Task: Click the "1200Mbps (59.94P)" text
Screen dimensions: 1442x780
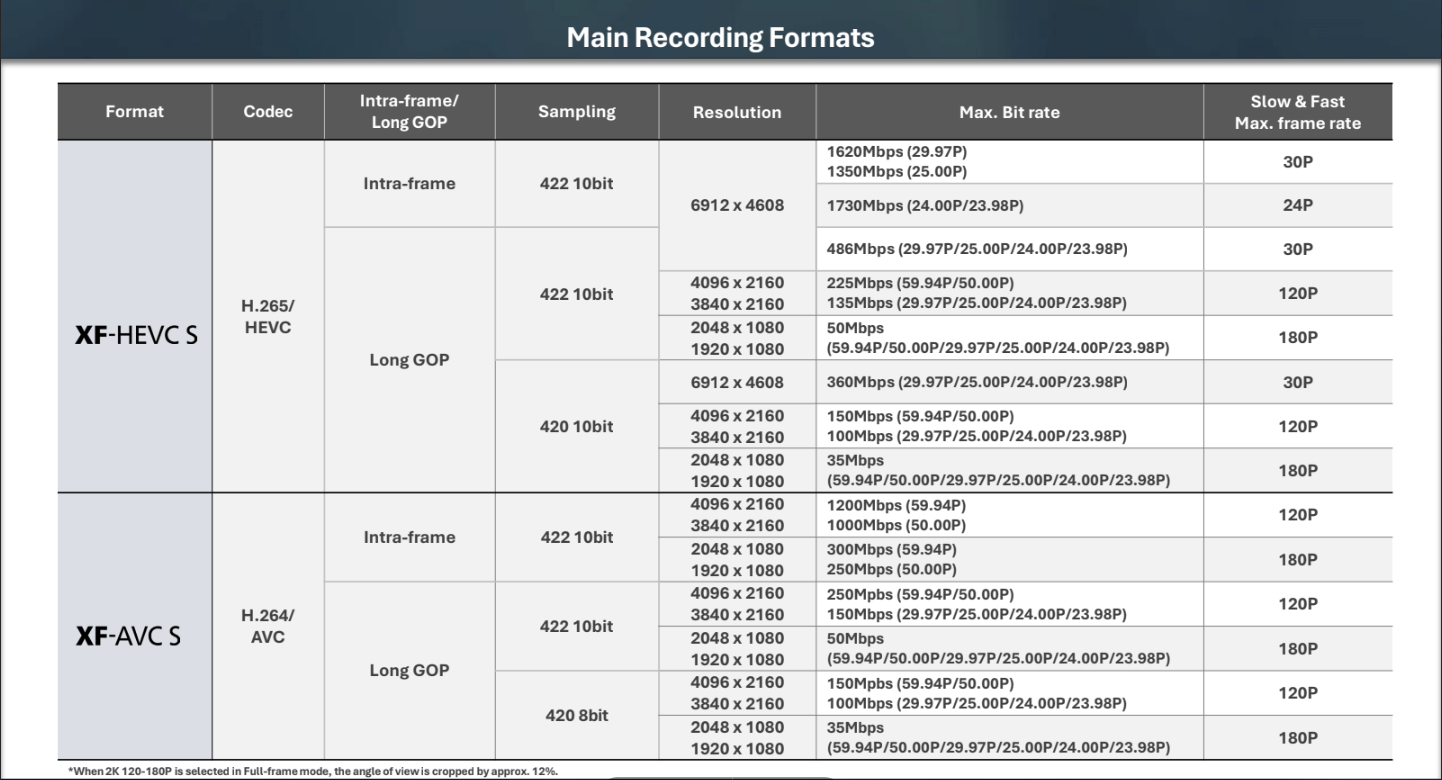Action: point(896,505)
